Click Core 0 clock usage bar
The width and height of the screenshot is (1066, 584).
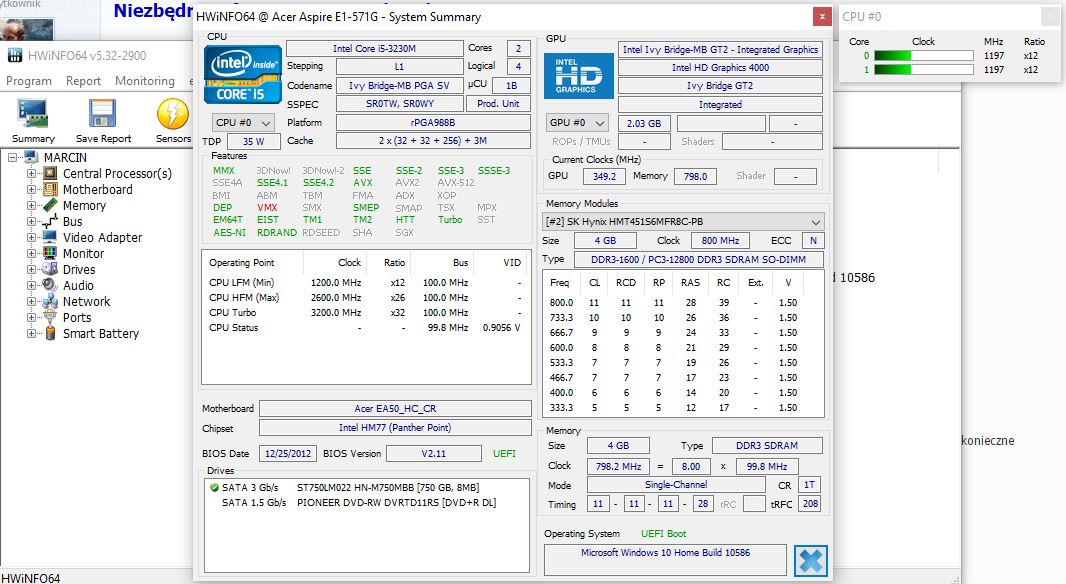click(924, 56)
